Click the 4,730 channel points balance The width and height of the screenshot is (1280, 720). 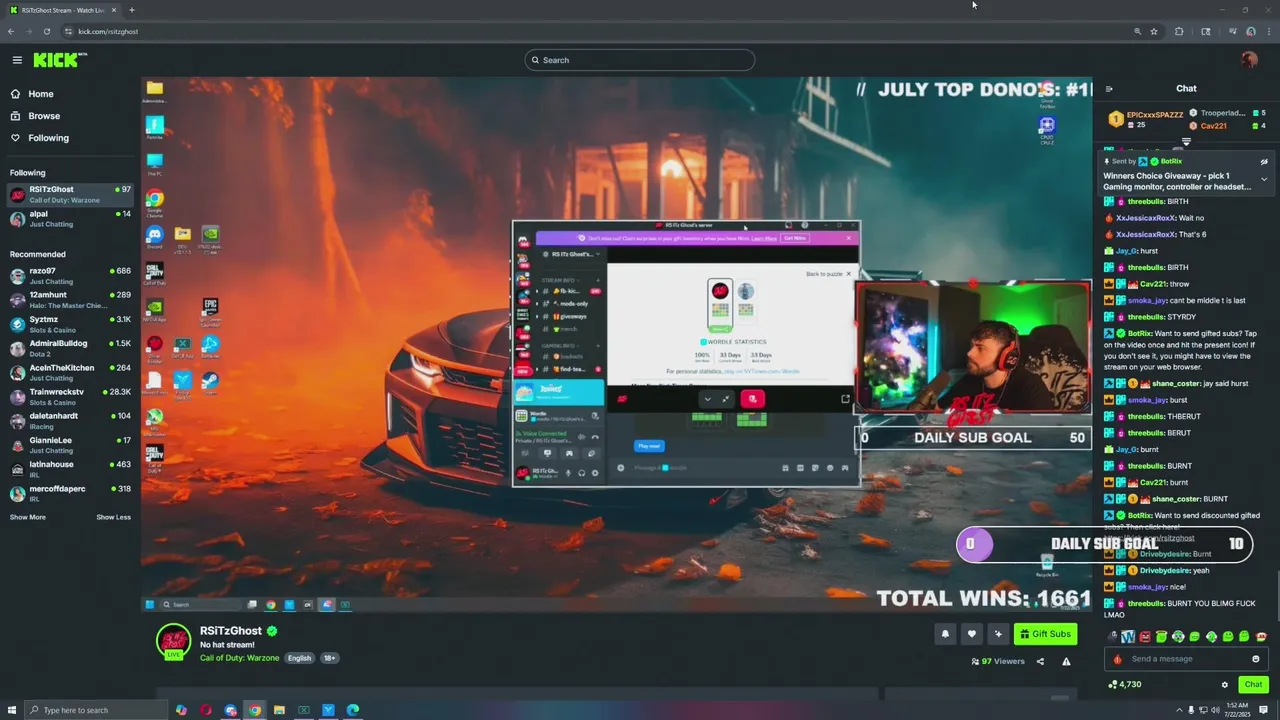point(1125,685)
